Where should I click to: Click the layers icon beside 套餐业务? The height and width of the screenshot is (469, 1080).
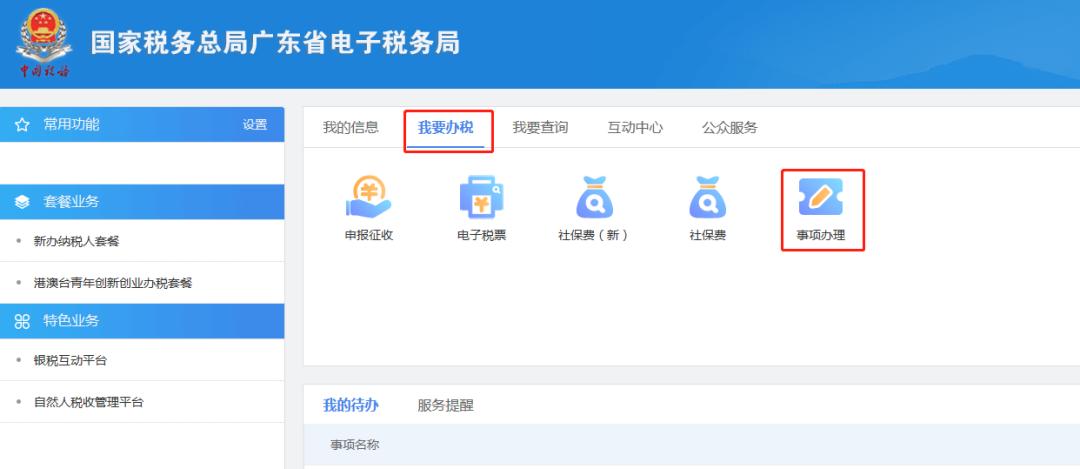tap(22, 202)
